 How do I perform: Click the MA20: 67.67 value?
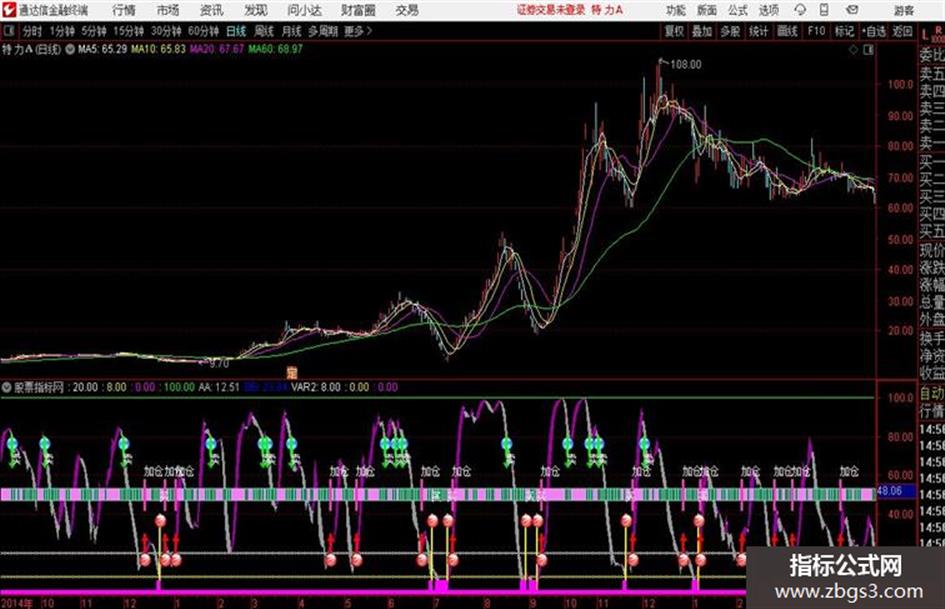217,49
